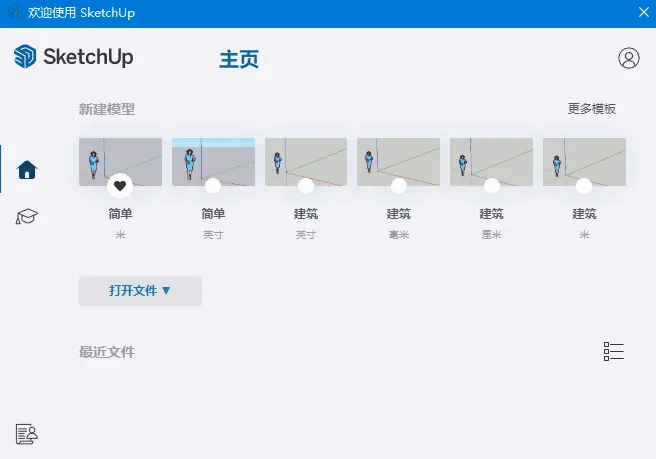The image size is (656, 459).
Task: Open the 更多模板 link
Action: click(592, 109)
